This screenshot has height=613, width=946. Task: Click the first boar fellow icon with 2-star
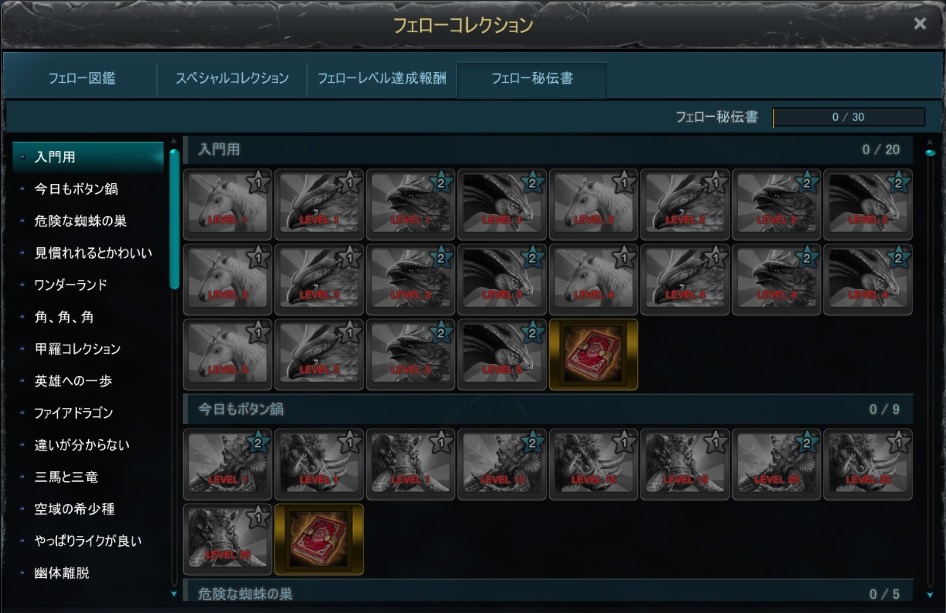(x=227, y=465)
